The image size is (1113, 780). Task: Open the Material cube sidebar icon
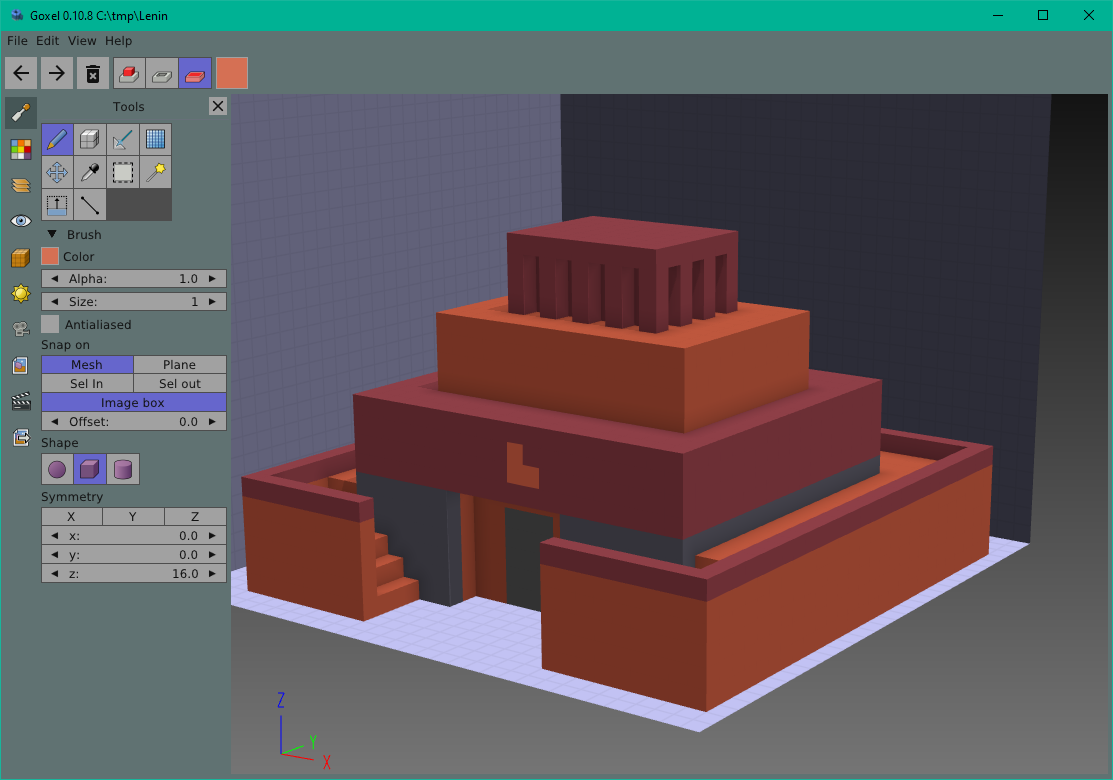(x=21, y=258)
